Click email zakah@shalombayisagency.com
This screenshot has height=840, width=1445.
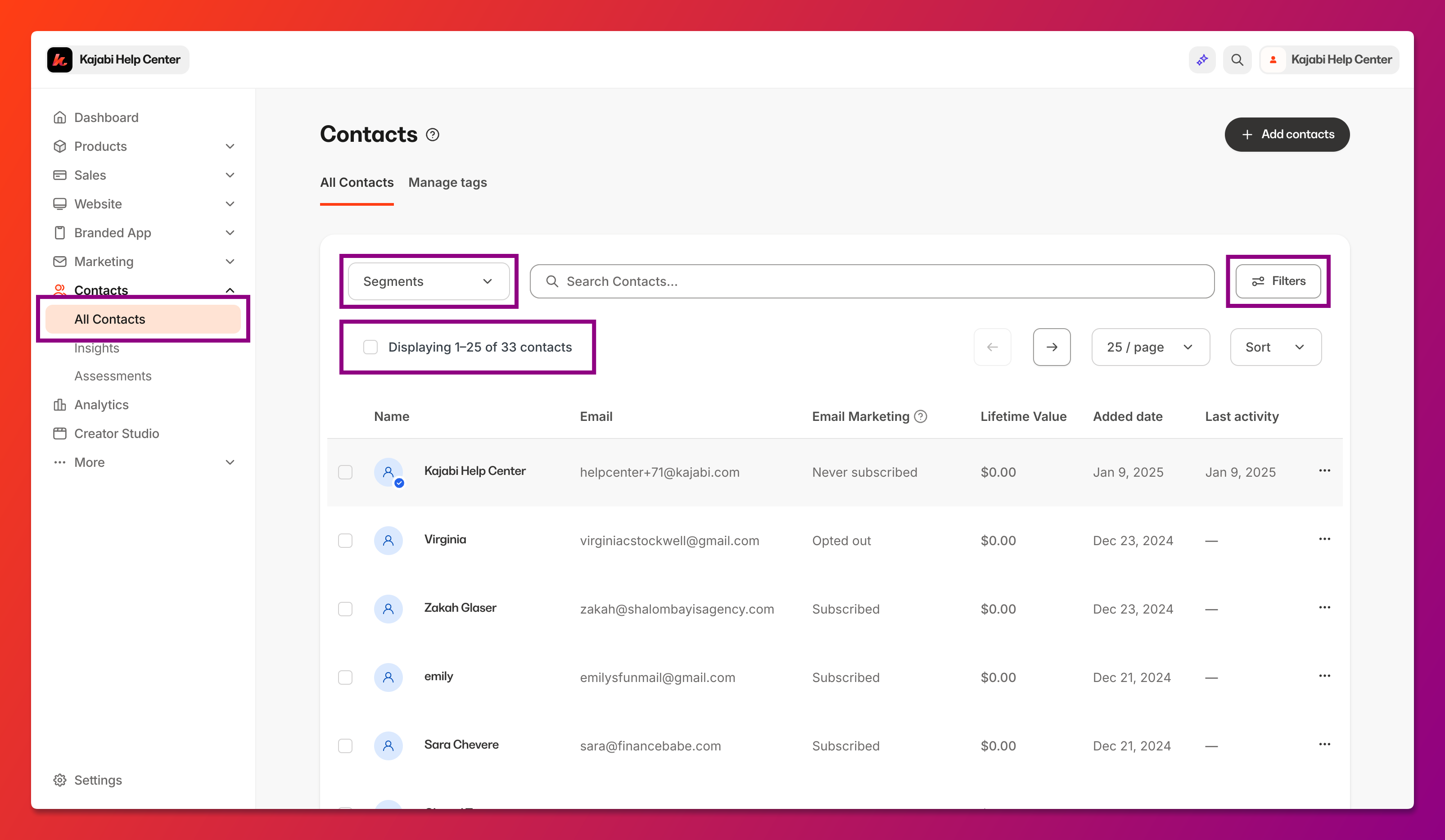click(x=677, y=609)
